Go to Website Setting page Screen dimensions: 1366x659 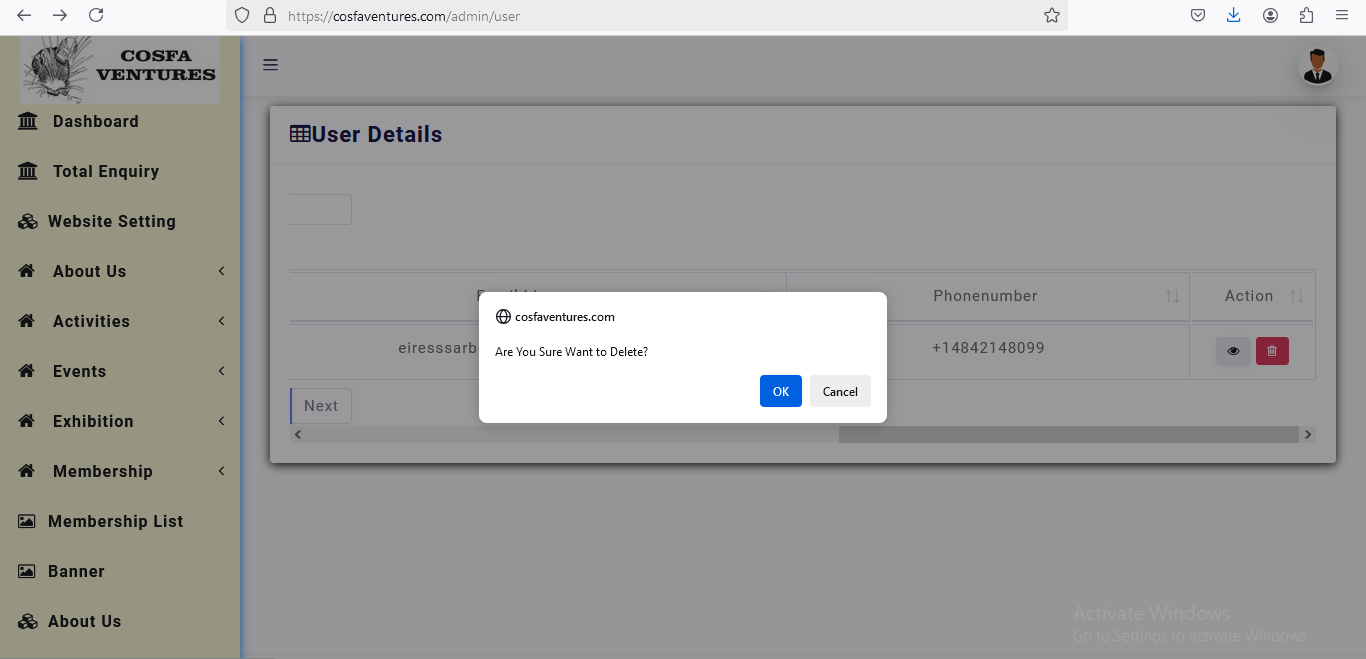[x=111, y=221]
